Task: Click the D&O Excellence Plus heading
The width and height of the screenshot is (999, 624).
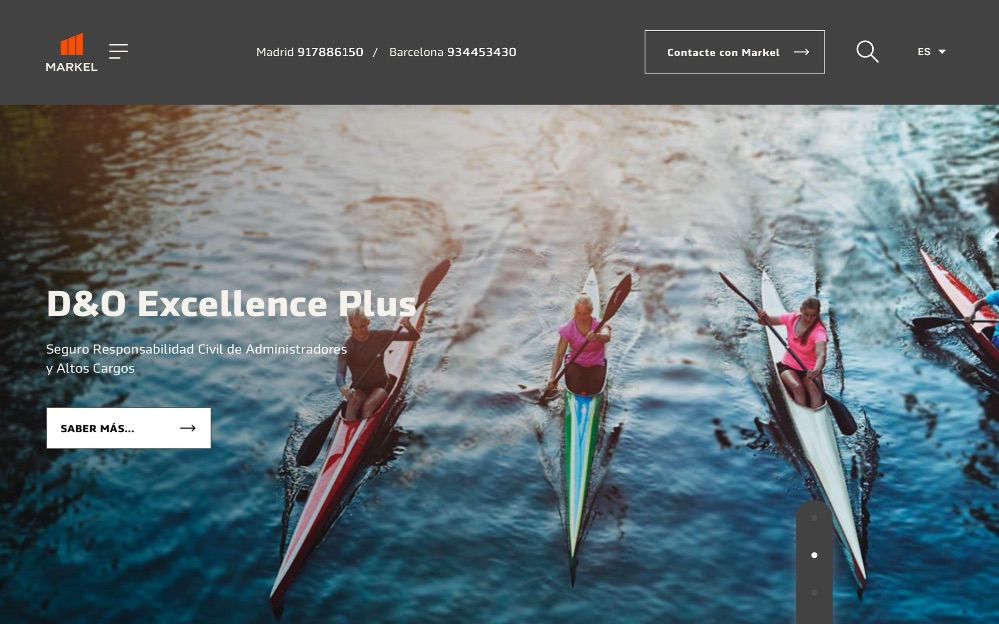Action: pyautogui.click(x=231, y=304)
